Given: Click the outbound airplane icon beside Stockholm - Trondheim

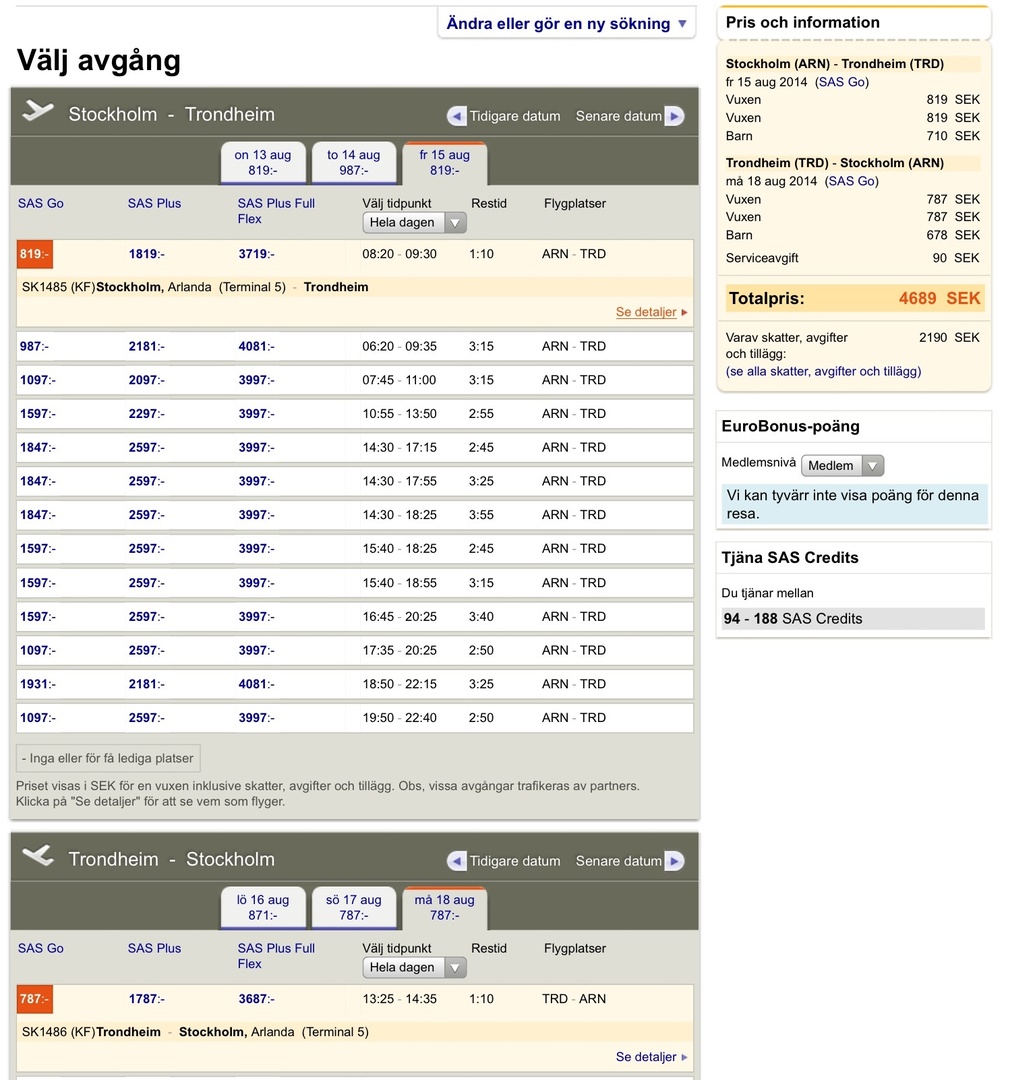Looking at the screenshot, I should [38, 112].
